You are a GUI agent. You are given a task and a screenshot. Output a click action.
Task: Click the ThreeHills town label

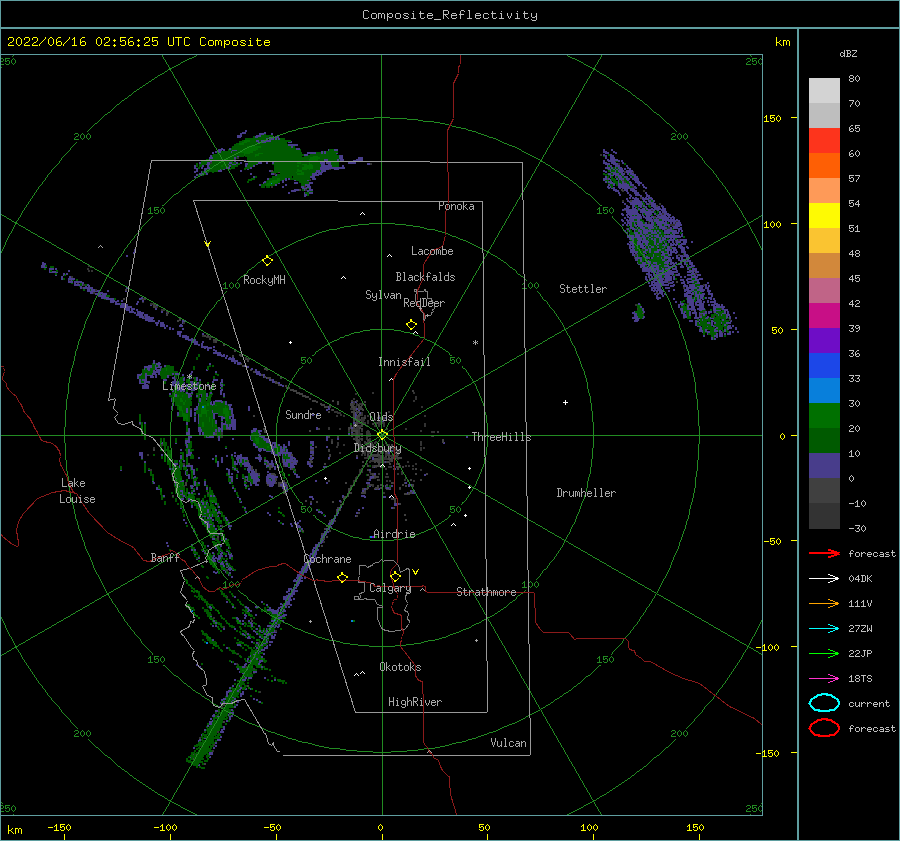pyautogui.click(x=502, y=437)
